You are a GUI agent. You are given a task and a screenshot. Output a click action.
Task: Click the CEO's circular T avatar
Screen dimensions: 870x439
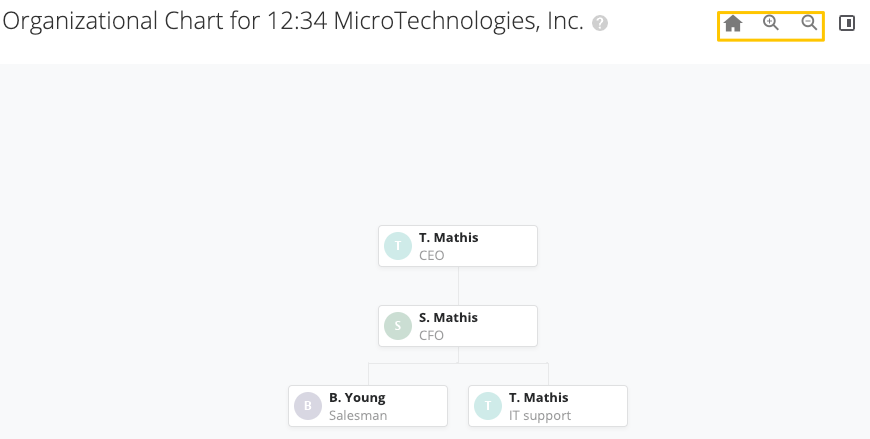point(398,246)
